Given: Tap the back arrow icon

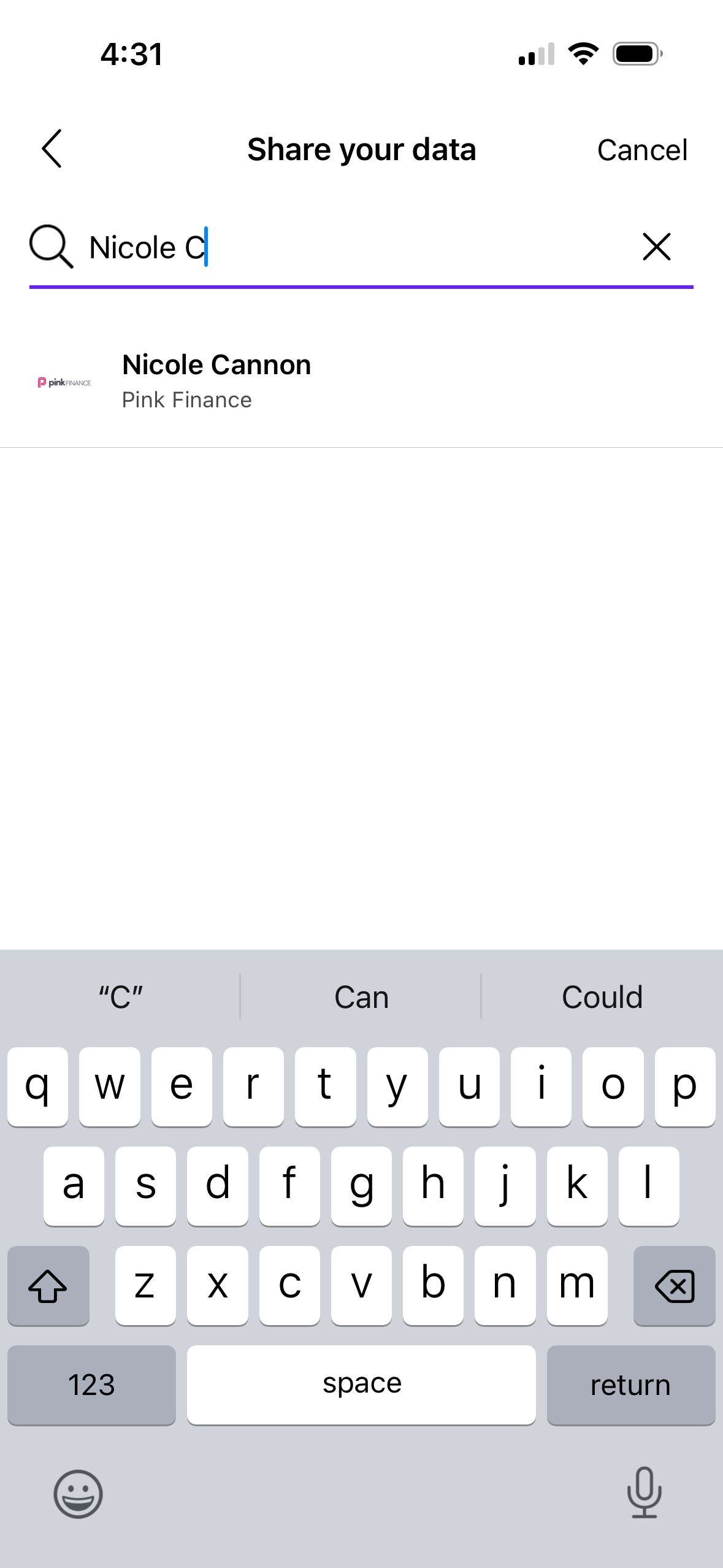Looking at the screenshot, I should [52, 149].
